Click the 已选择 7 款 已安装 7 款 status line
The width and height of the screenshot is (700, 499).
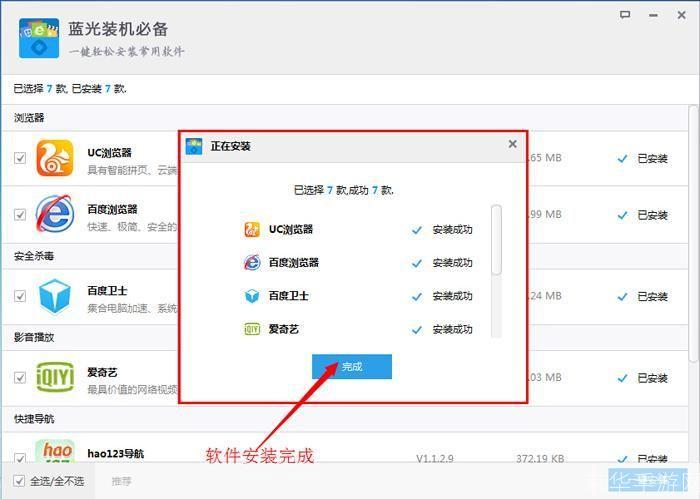[70, 89]
